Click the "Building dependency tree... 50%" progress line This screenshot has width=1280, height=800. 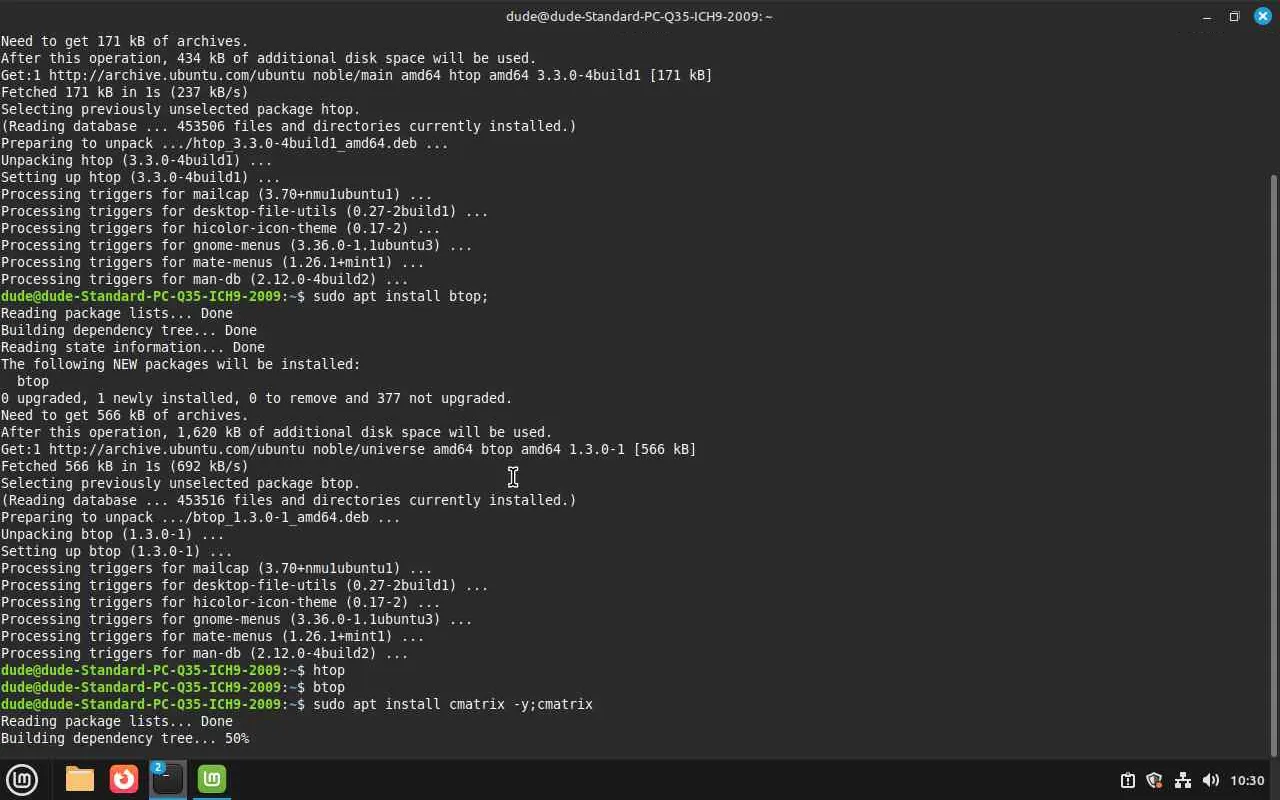pos(125,738)
